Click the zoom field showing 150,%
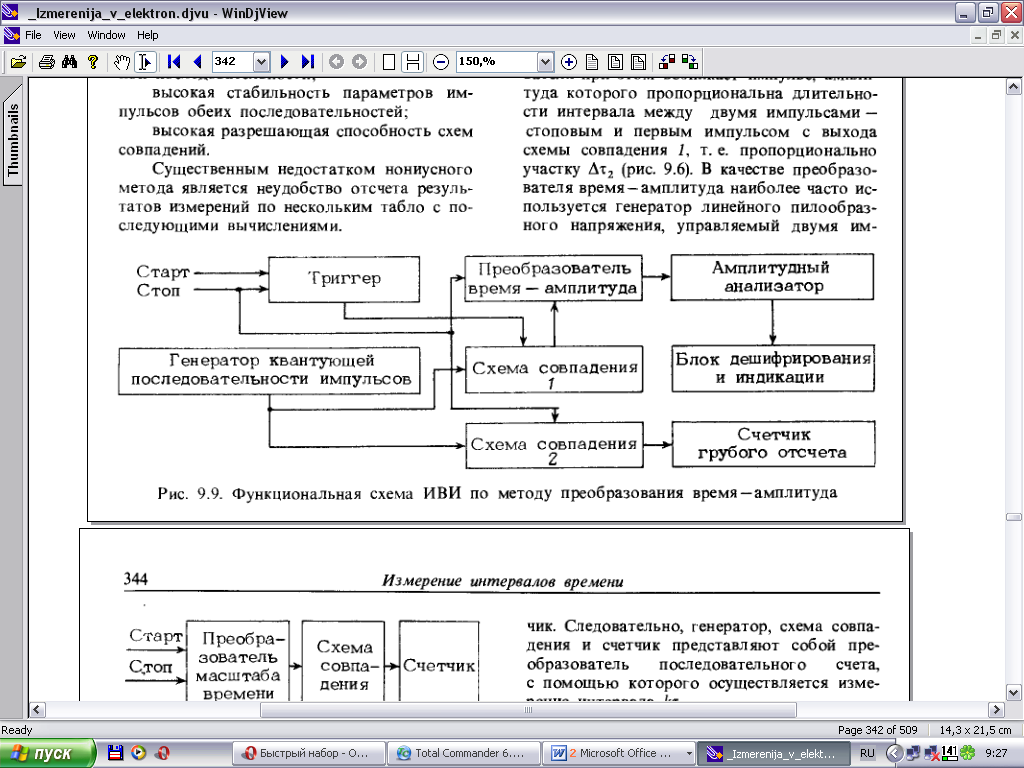This screenshot has height=768, width=1024. click(x=496, y=61)
